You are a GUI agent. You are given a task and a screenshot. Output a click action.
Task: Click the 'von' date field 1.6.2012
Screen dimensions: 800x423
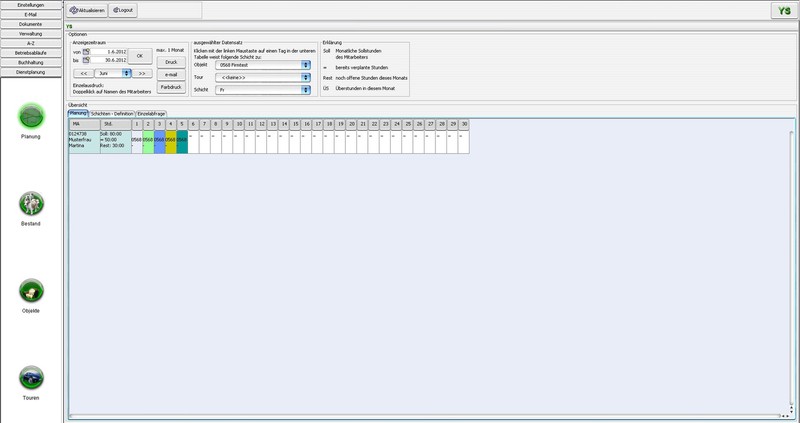109,52
